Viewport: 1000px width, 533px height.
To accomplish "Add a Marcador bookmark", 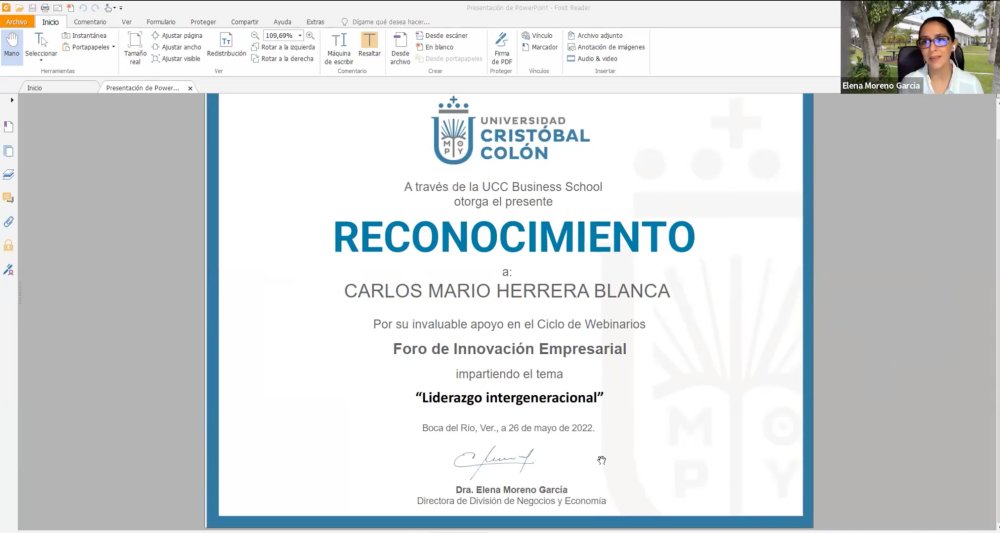I will pyautogui.click(x=539, y=47).
